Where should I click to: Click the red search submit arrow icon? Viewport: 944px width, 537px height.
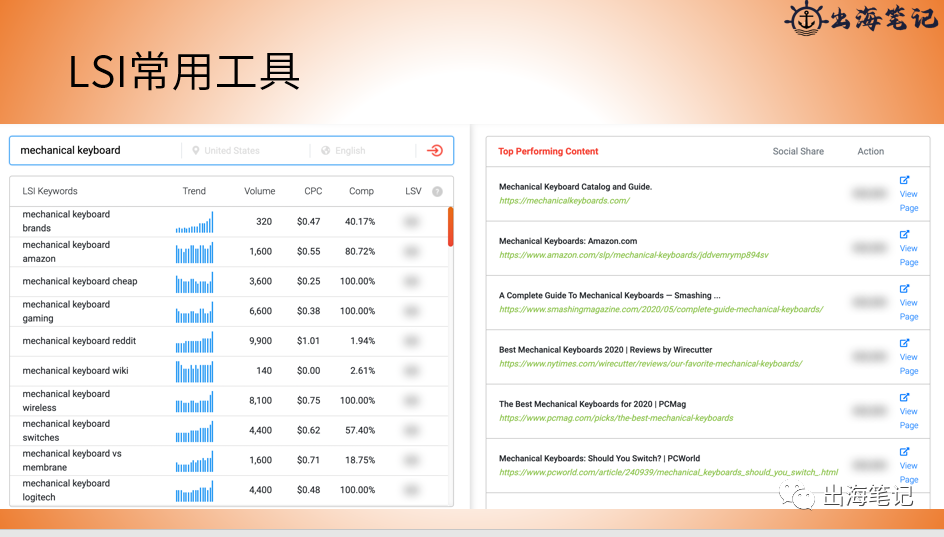435,151
